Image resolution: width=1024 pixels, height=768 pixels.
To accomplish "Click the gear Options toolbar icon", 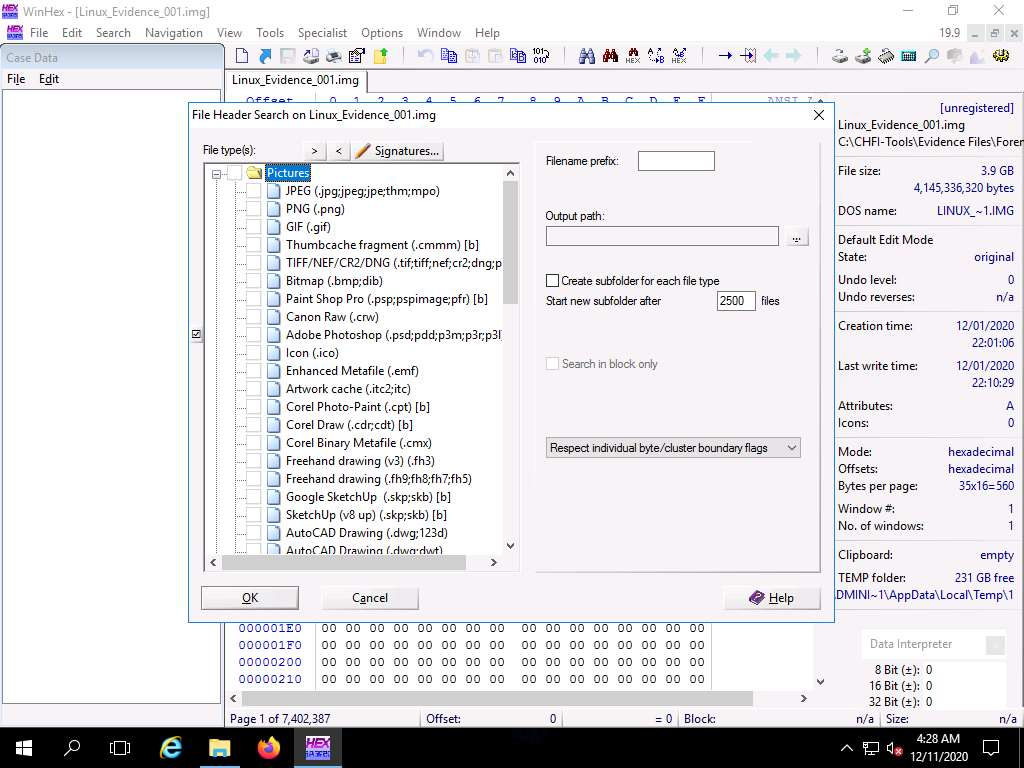I will pyautogui.click(x=1000, y=56).
